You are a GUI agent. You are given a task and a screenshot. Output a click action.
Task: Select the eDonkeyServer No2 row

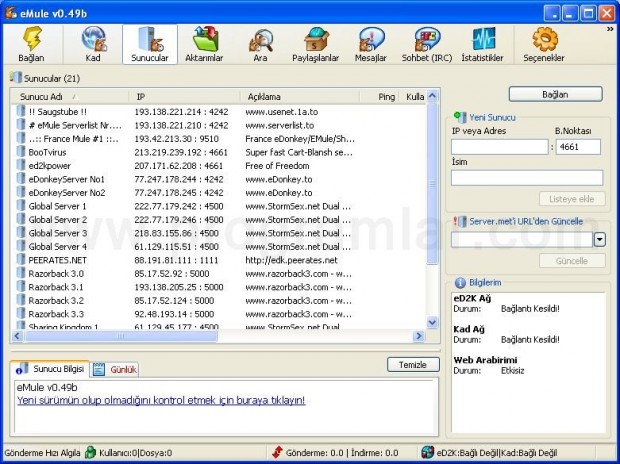pos(219,193)
